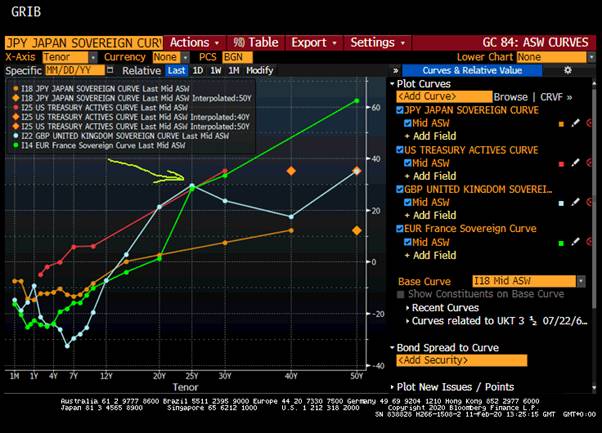Image resolution: width=602 pixels, height=433 pixels.
Task: Uncheck GBP UNITED KINGDOM SOVEREIGN checkbox
Action: 400,190
